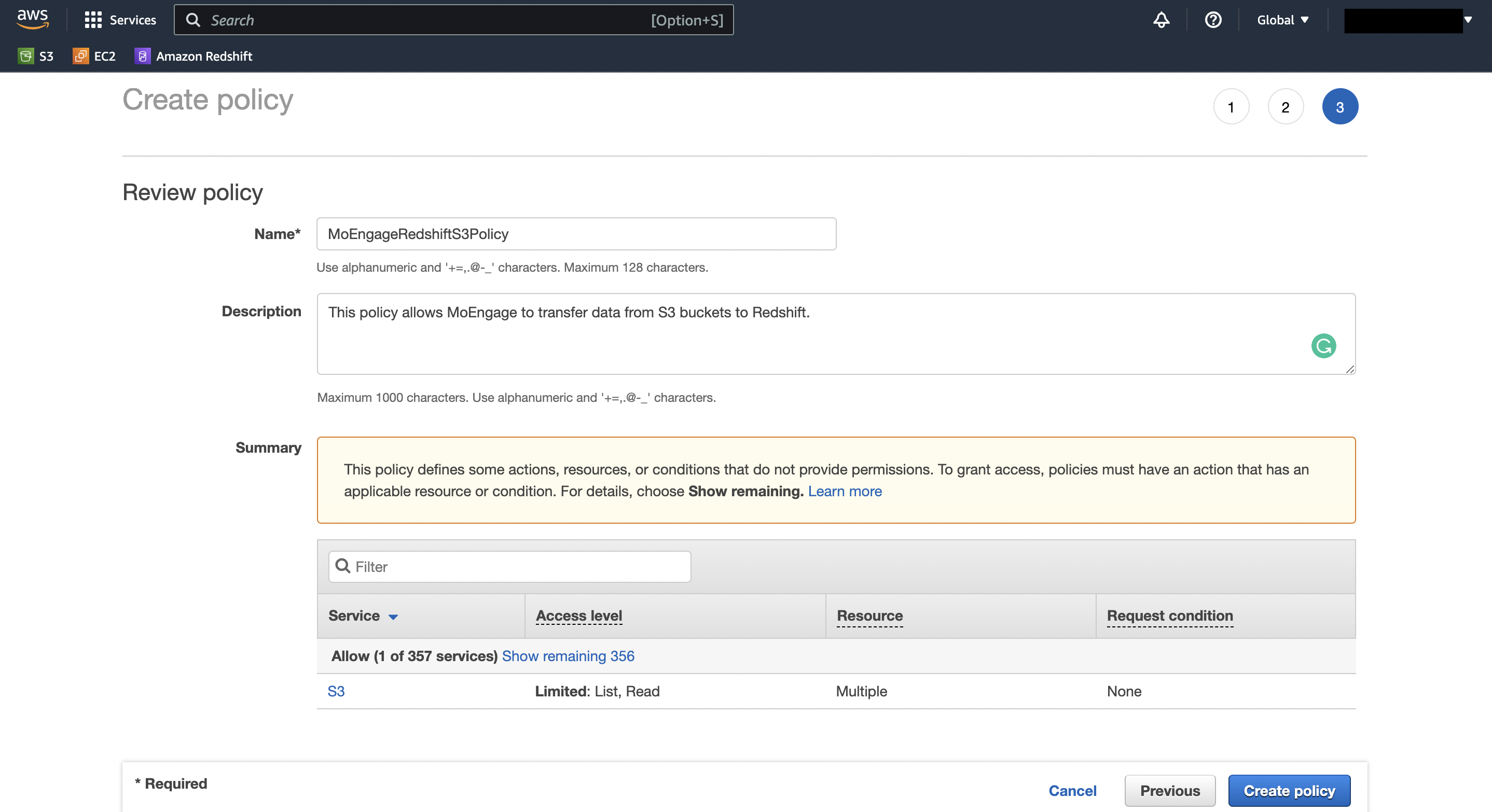Open the help question mark icon
The image size is (1492, 812).
pos(1213,20)
